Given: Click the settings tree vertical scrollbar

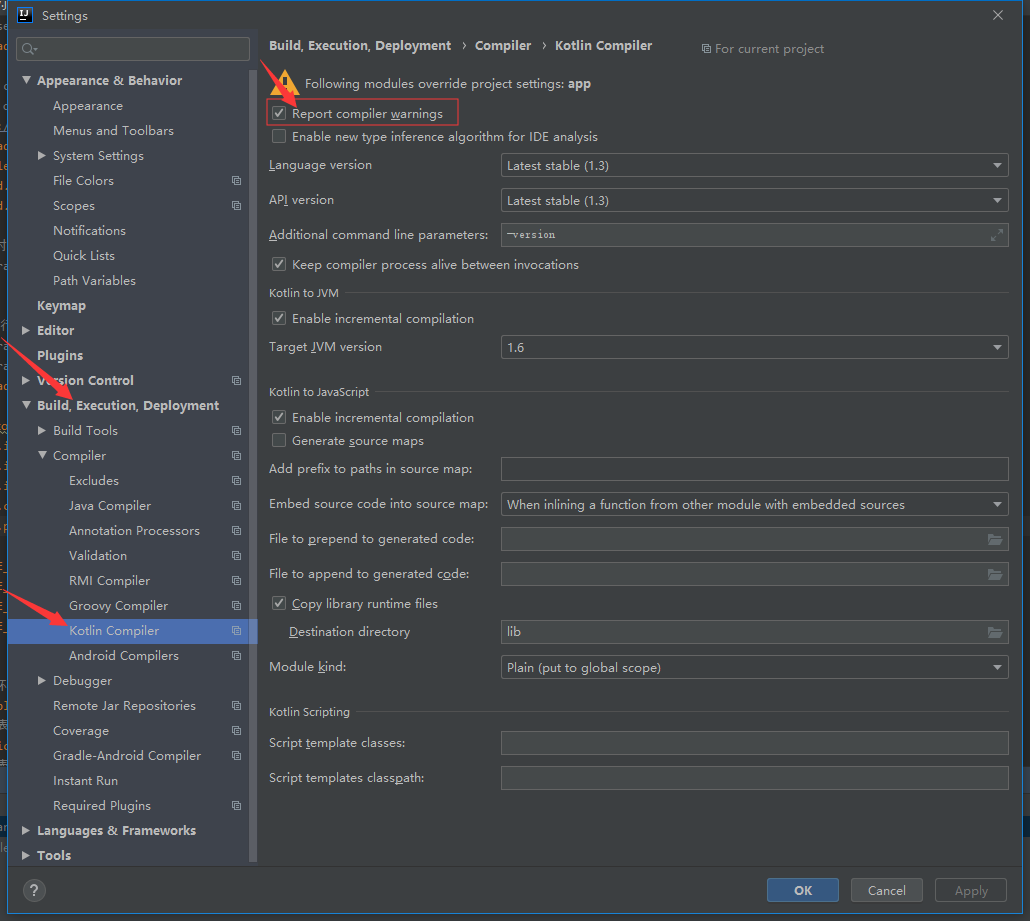Looking at the screenshot, I should (253, 466).
